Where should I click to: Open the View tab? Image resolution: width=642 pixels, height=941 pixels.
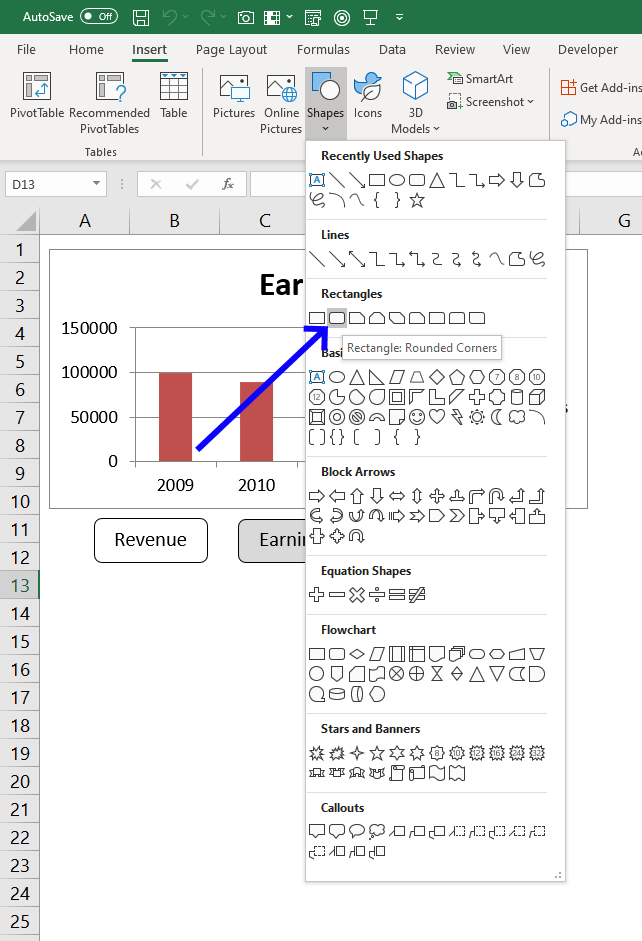[x=516, y=50]
